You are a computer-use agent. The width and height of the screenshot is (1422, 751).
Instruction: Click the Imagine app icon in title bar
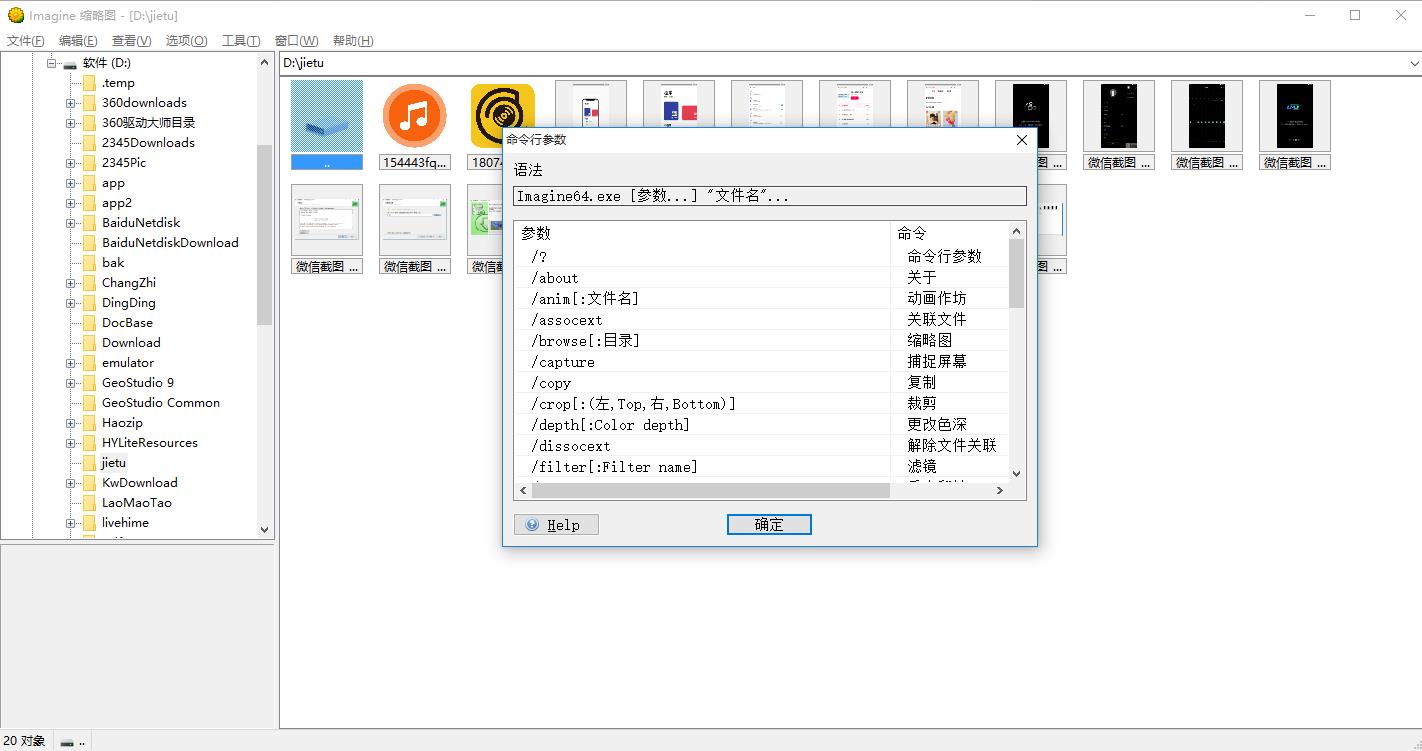click(15, 15)
